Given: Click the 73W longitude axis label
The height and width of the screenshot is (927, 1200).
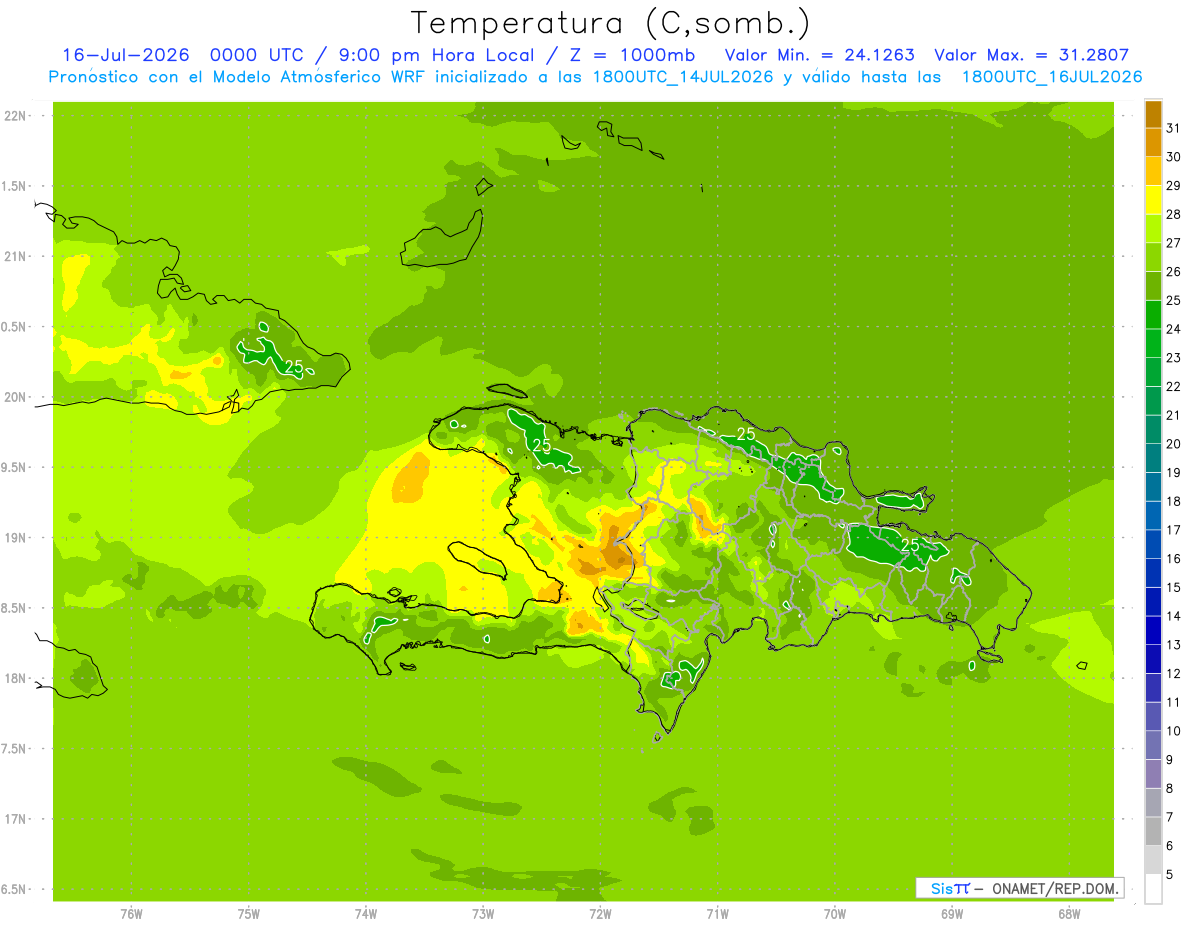Looking at the screenshot, I should pos(483,913).
